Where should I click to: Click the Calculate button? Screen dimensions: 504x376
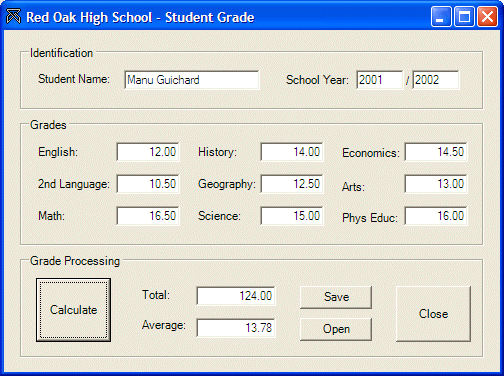tap(73, 310)
